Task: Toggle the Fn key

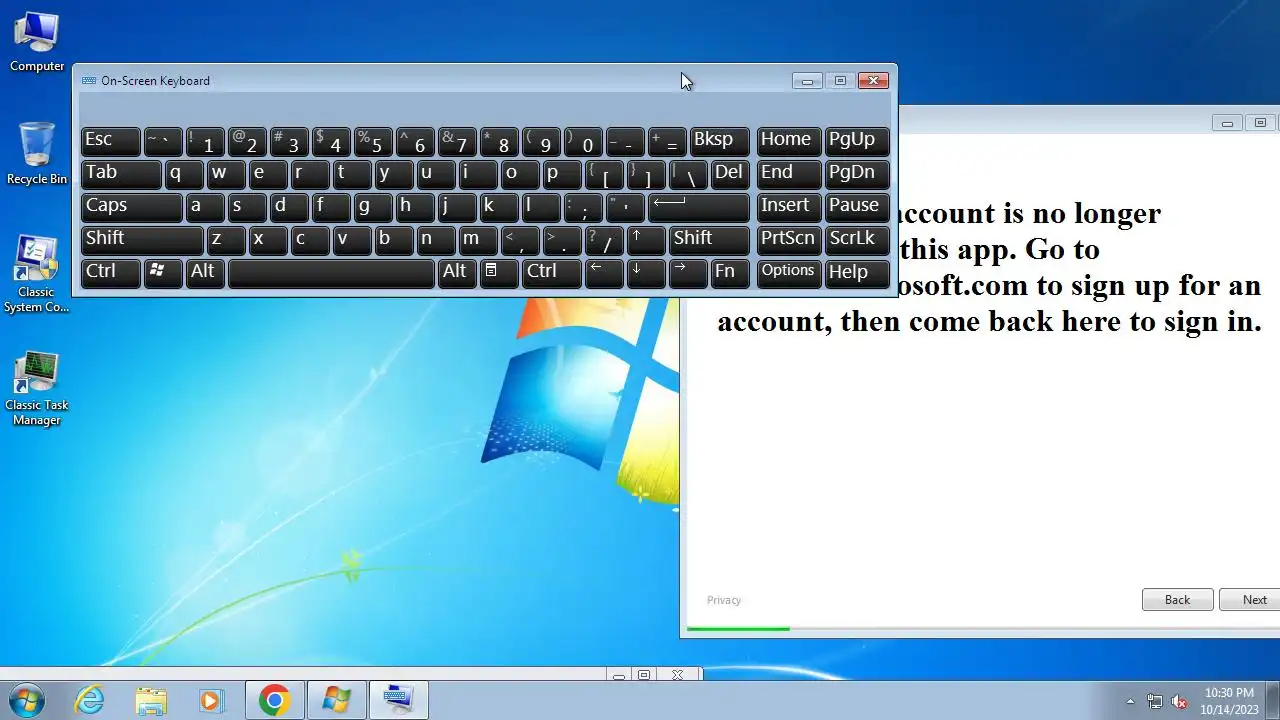Action: point(730,273)
